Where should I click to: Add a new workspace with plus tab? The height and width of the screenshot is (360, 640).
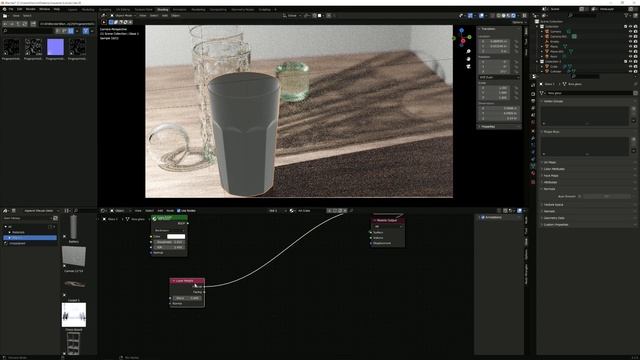(275, 9)
